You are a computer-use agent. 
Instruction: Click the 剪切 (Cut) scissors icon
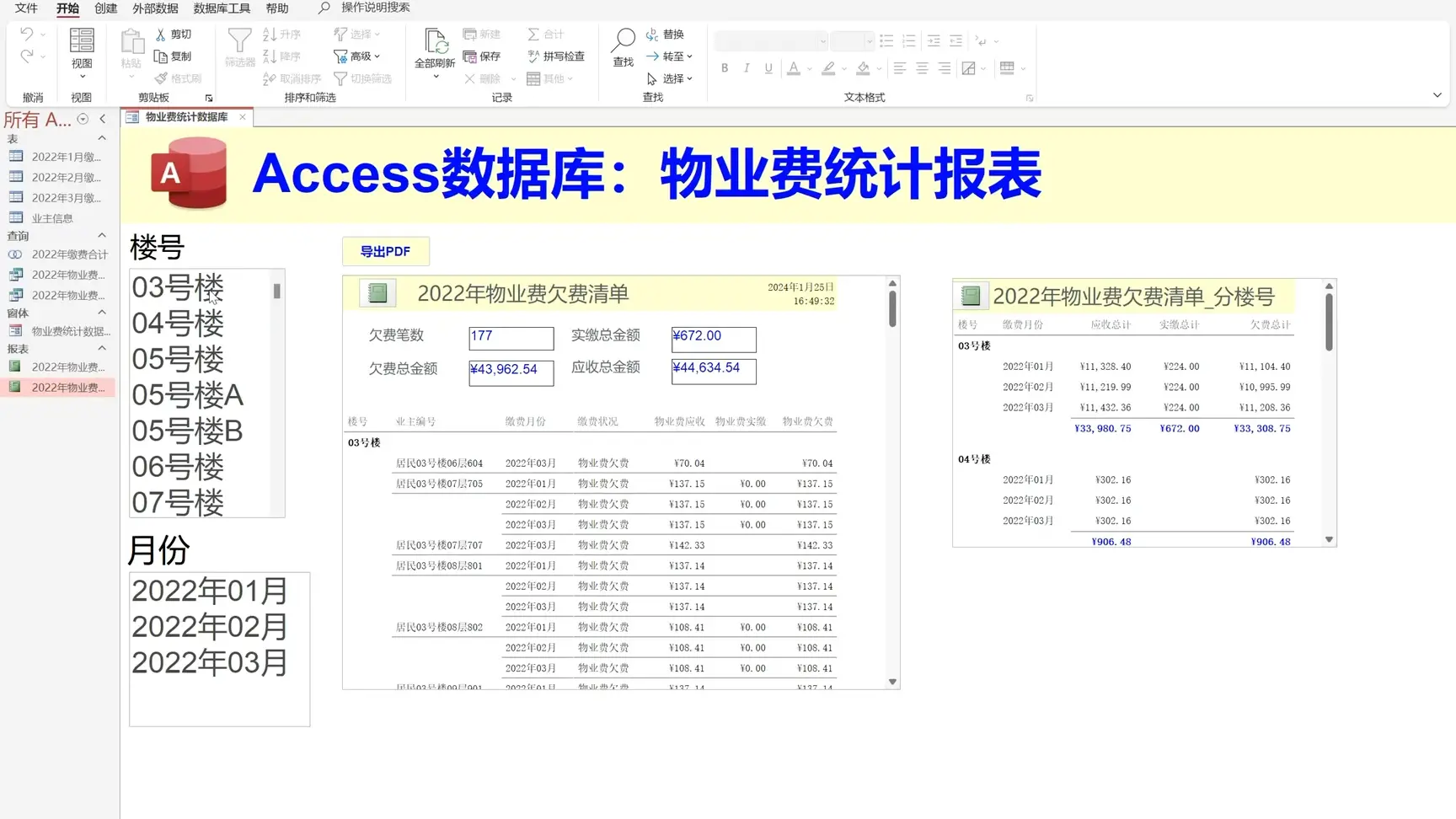161,35
